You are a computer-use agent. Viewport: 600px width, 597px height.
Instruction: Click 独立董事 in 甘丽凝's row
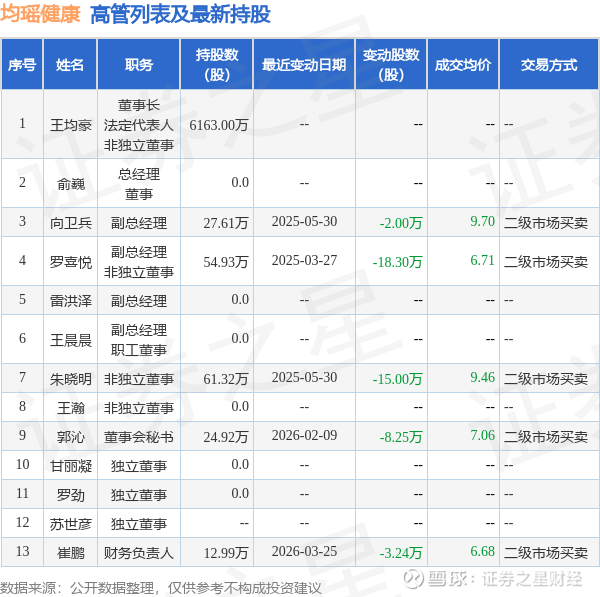pos(139,465)
